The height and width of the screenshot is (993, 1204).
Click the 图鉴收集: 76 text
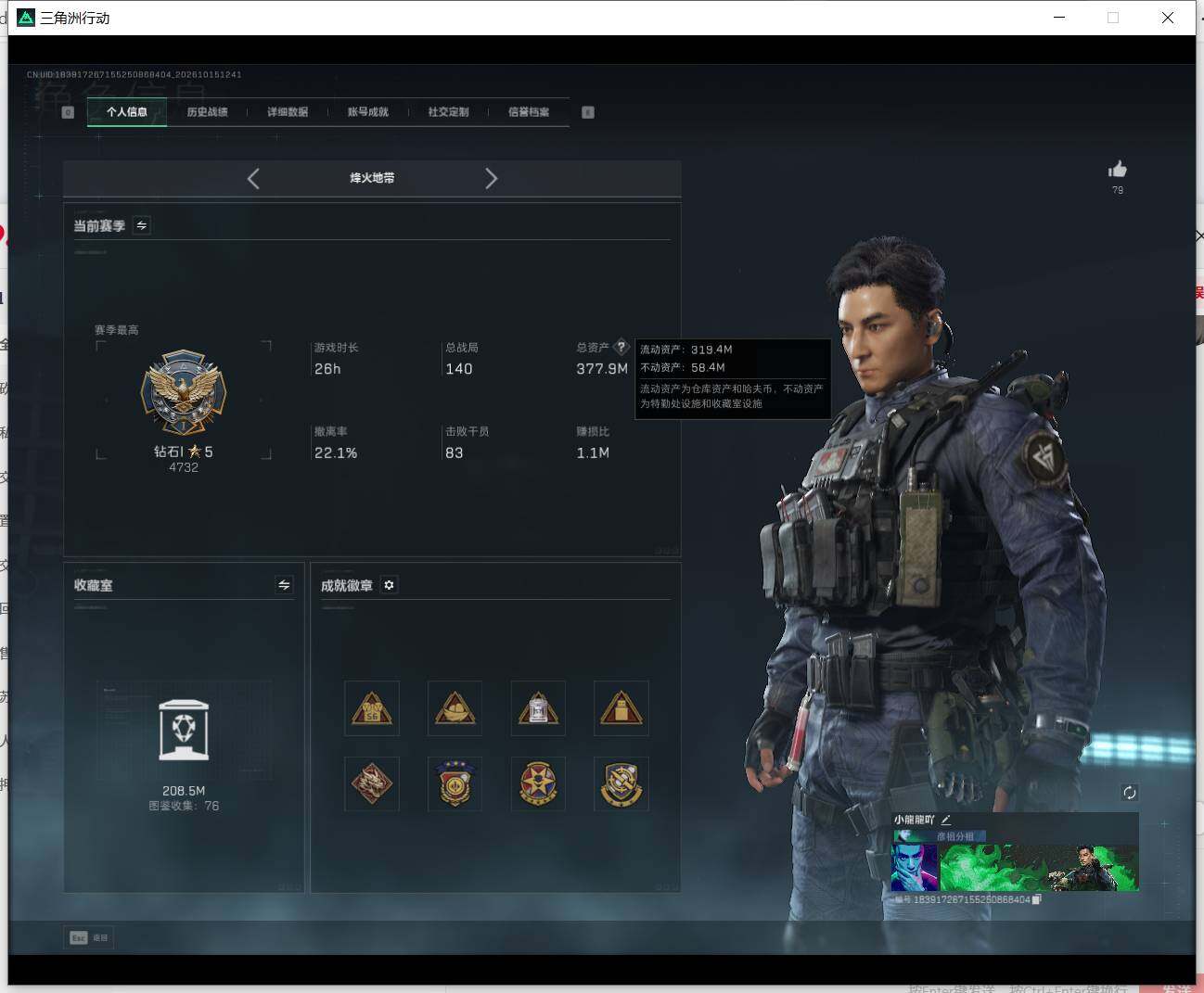coord(184,806)
